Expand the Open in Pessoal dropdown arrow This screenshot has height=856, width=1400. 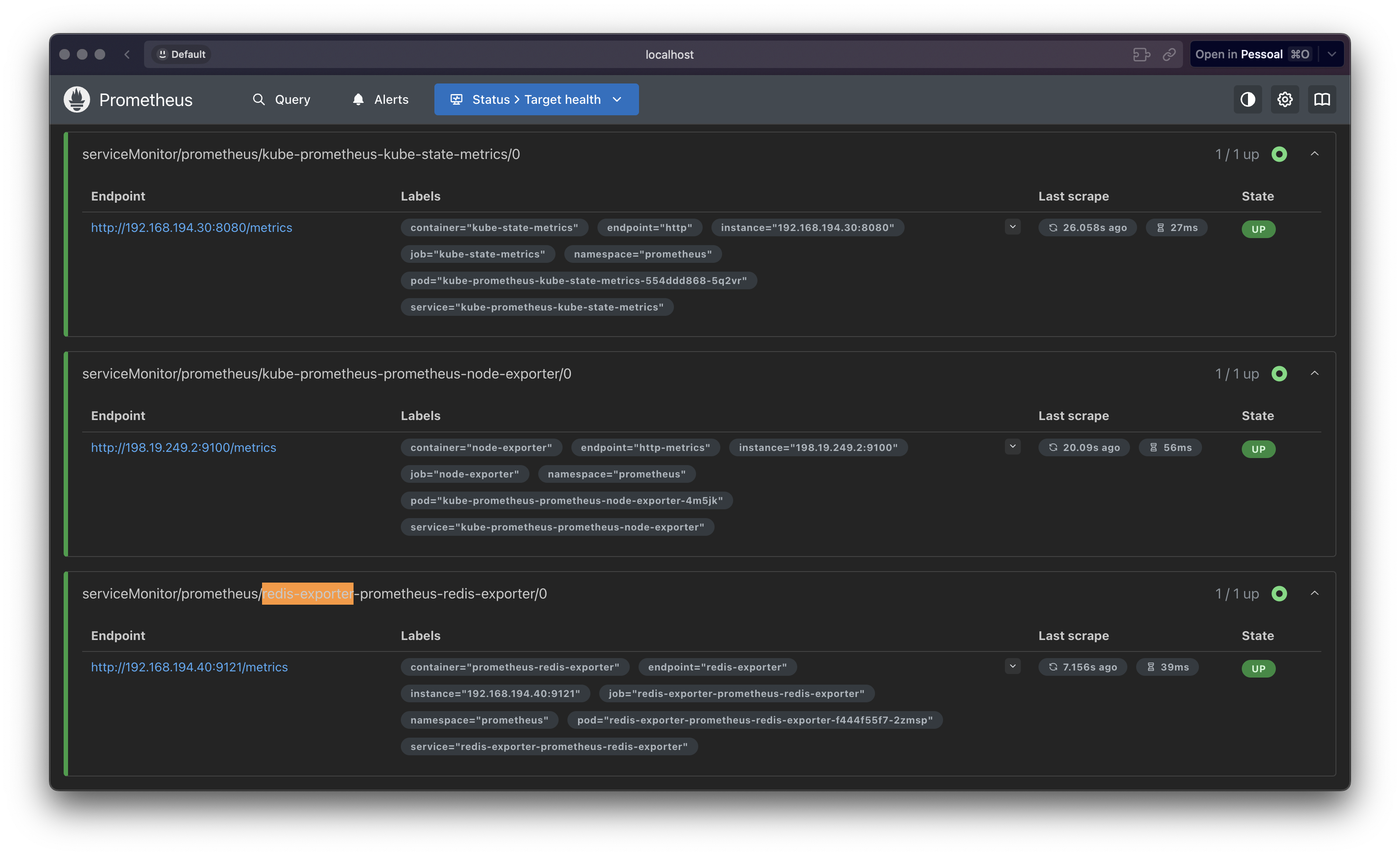pyautogui.click(x=1331, y=54)
